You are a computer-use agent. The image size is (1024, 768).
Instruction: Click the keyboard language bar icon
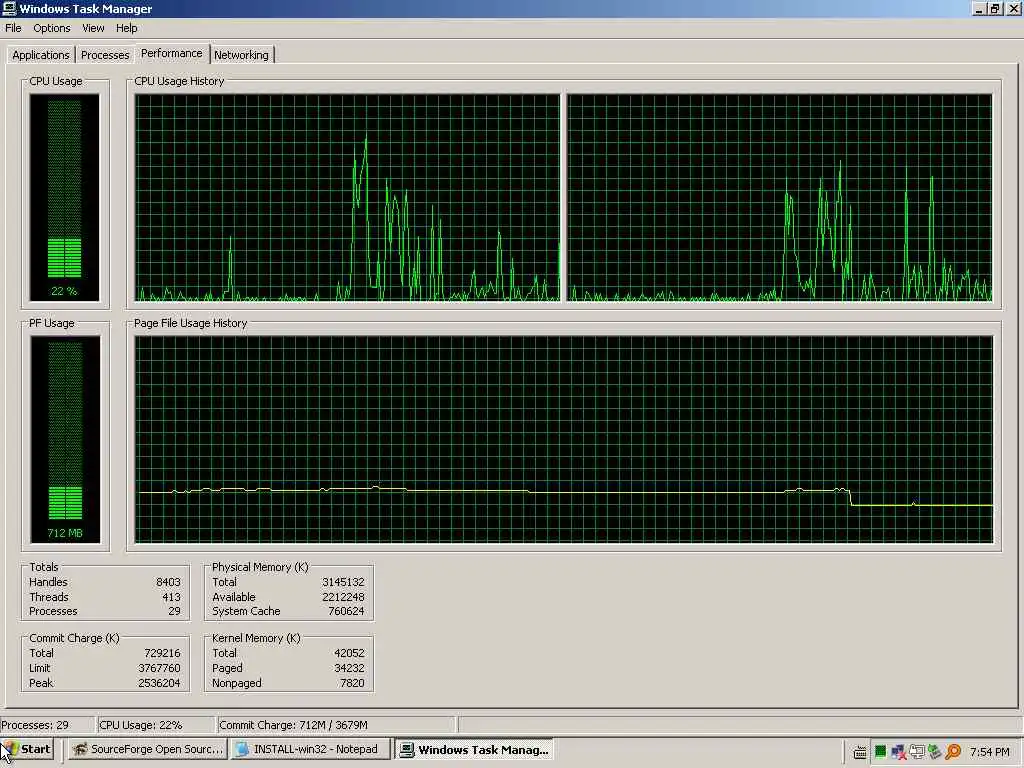click(x=860, y=752)
